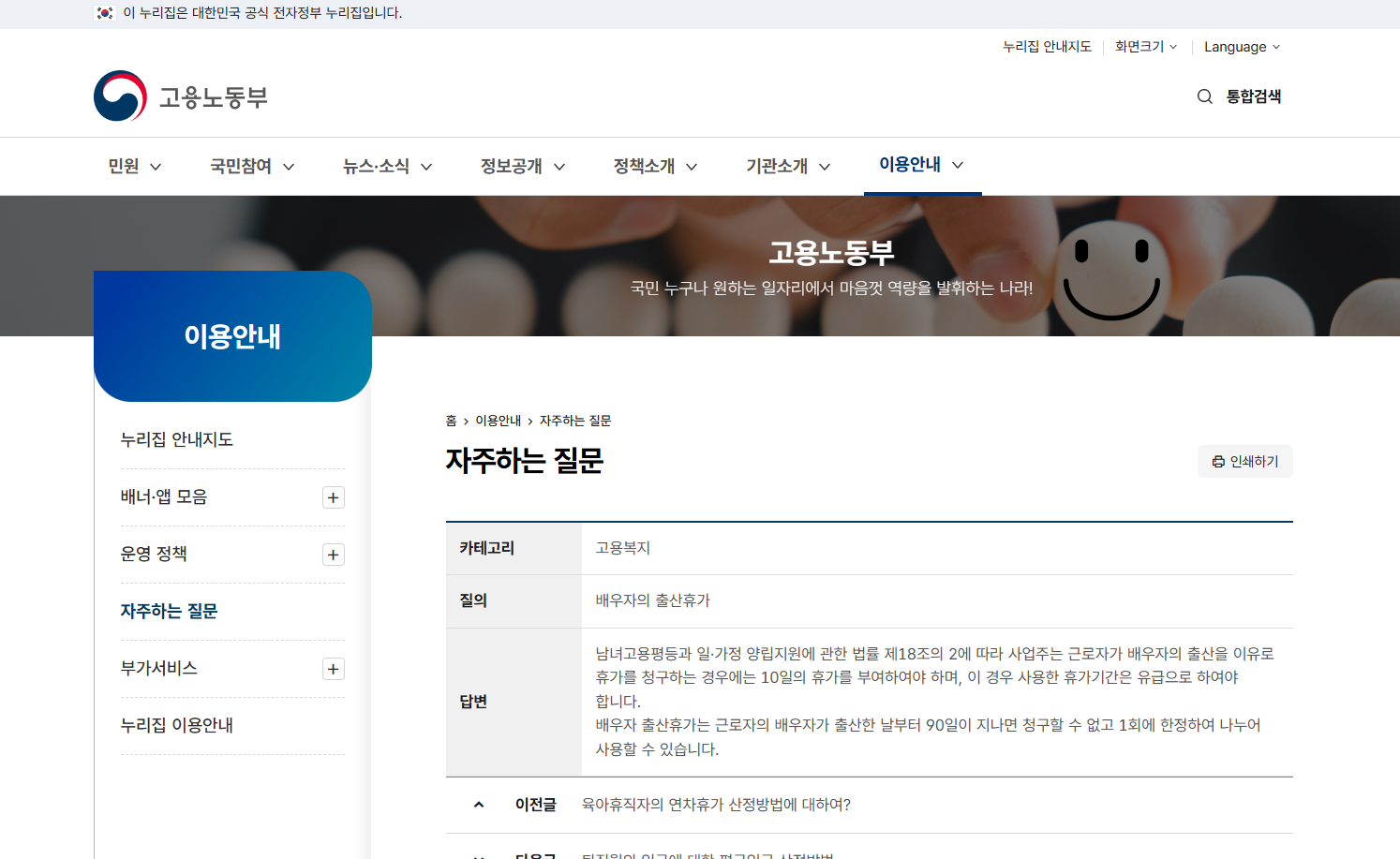This screenshot has height=859, width=1400.
Task: Open the Language dropdown
Action: [1242, 47]
